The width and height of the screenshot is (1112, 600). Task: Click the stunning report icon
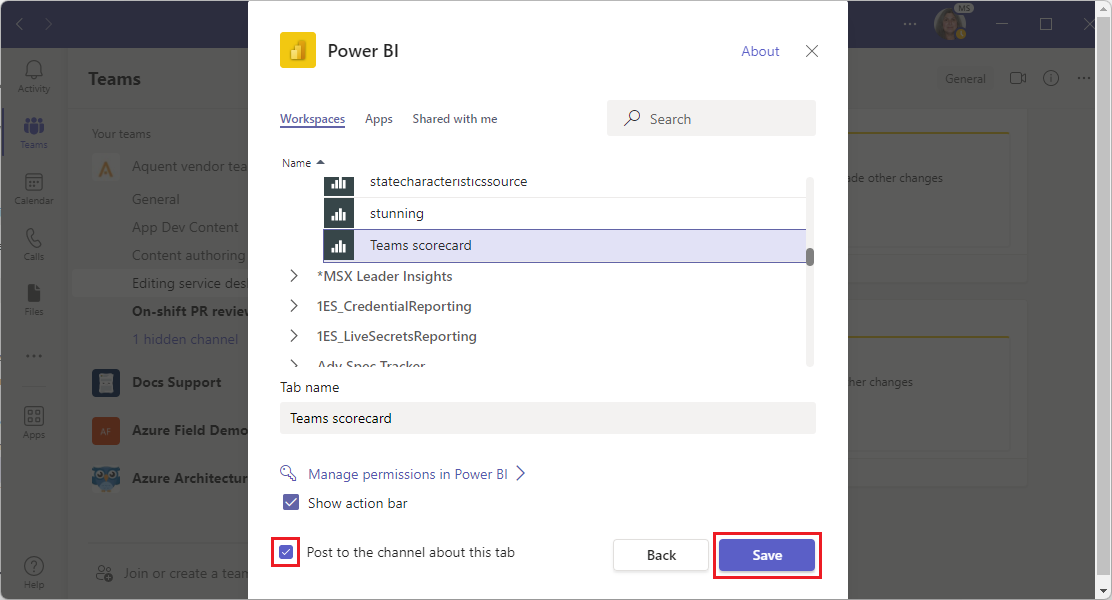click(x=339, y=213)
